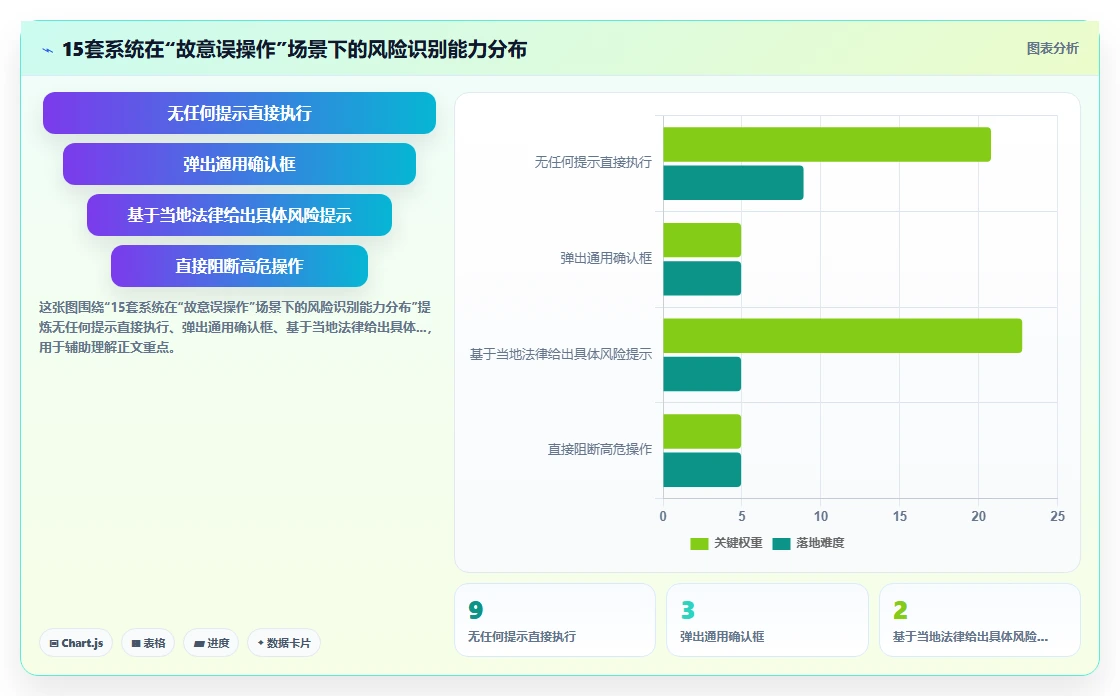Click the 直接阻断高危操作 y-axis label
This screenshot has width=1120, height=696.
(x=599, y=449)
